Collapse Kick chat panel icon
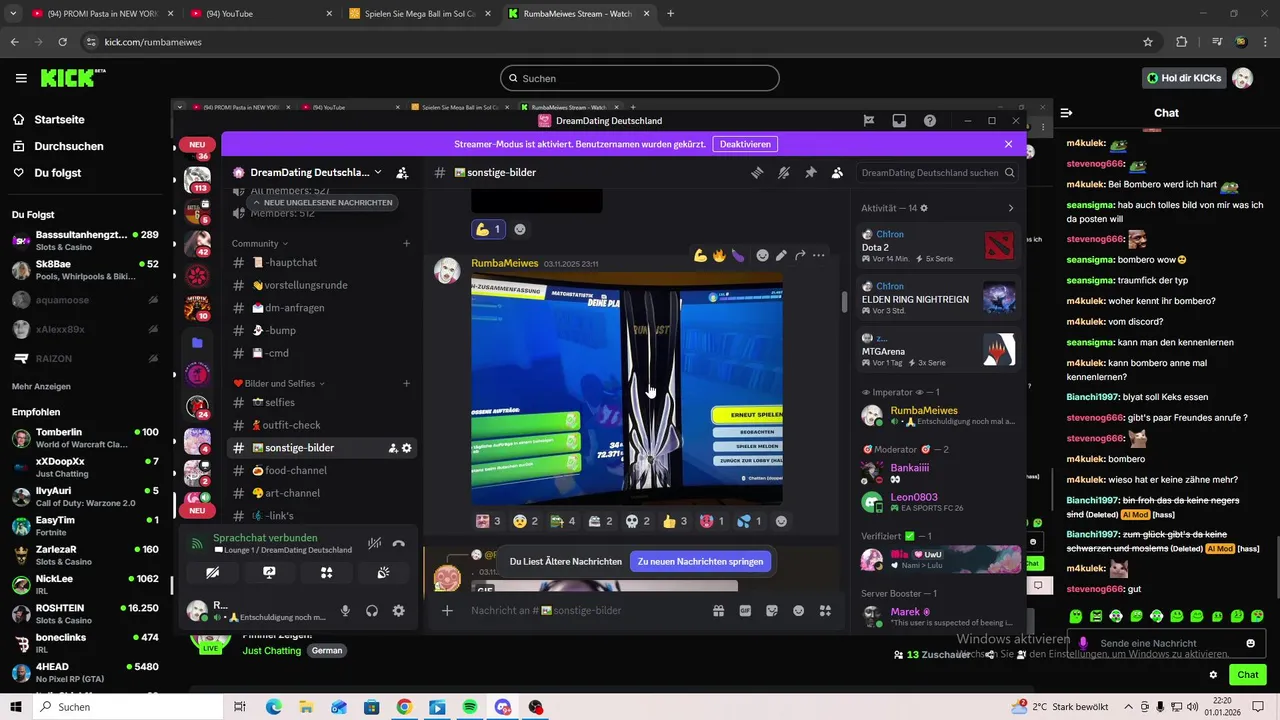1280x720 pixels. tap(1067, 113)
